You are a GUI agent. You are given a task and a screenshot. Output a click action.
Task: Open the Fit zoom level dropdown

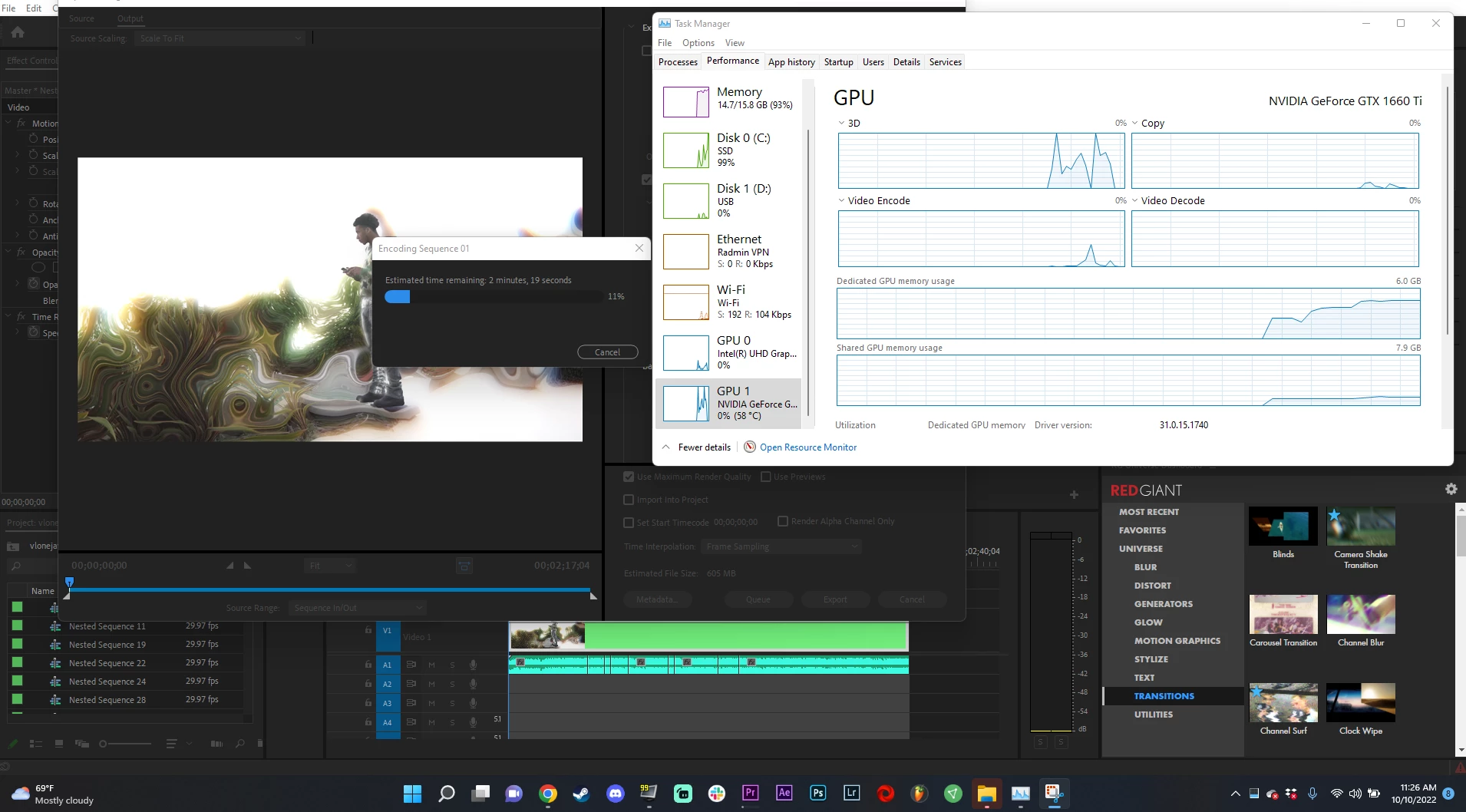pyautogui.click(x=330, y=566)
